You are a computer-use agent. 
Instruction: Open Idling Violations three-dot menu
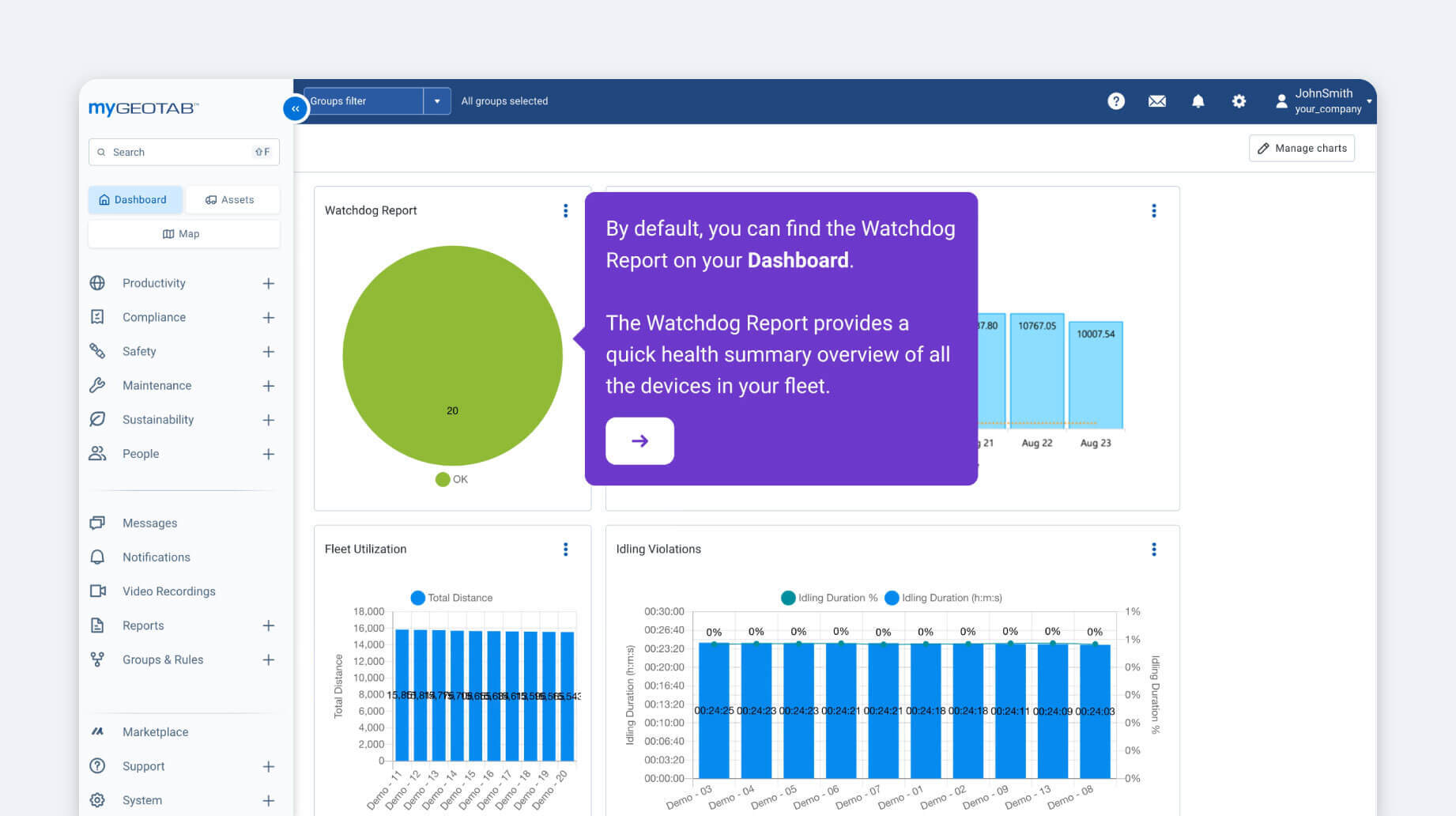click(x=1154, y=550)
